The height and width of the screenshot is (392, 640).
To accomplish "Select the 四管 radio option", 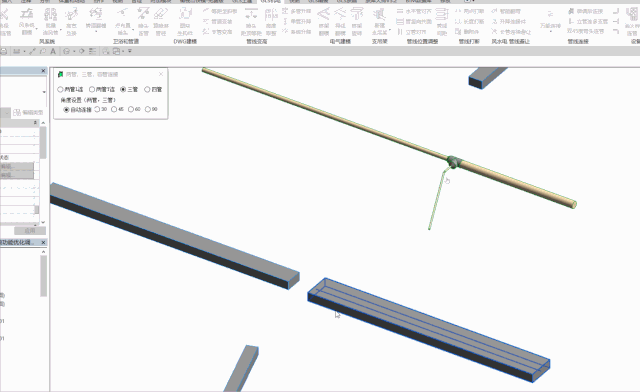I will click(x=153, y=89).
